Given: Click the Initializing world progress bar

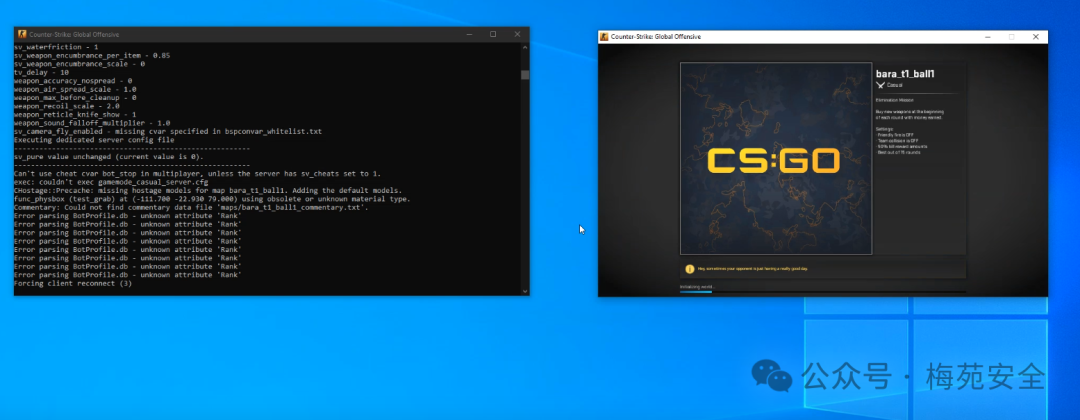Looking at the screenshot, I should [x=822, y=292].
